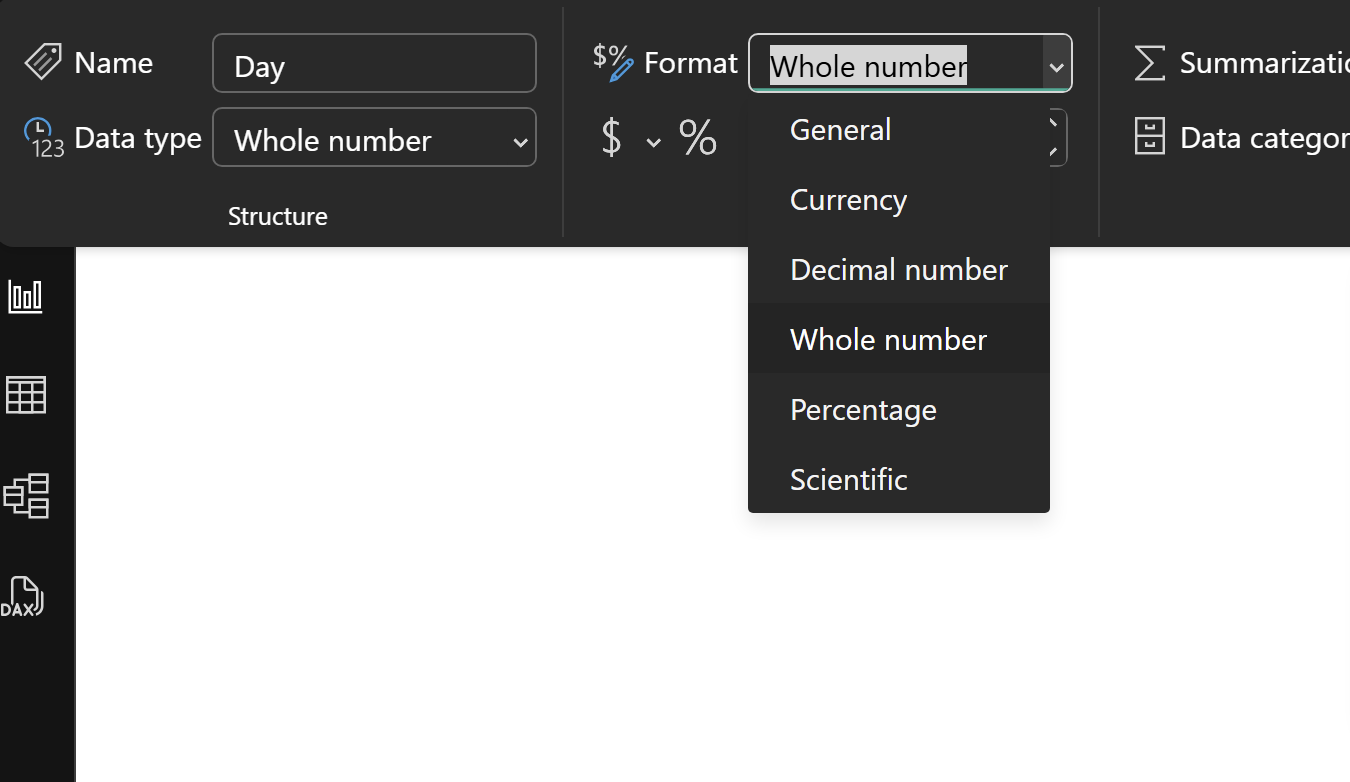Click the Summarization sigma icon

(1150, 63)
